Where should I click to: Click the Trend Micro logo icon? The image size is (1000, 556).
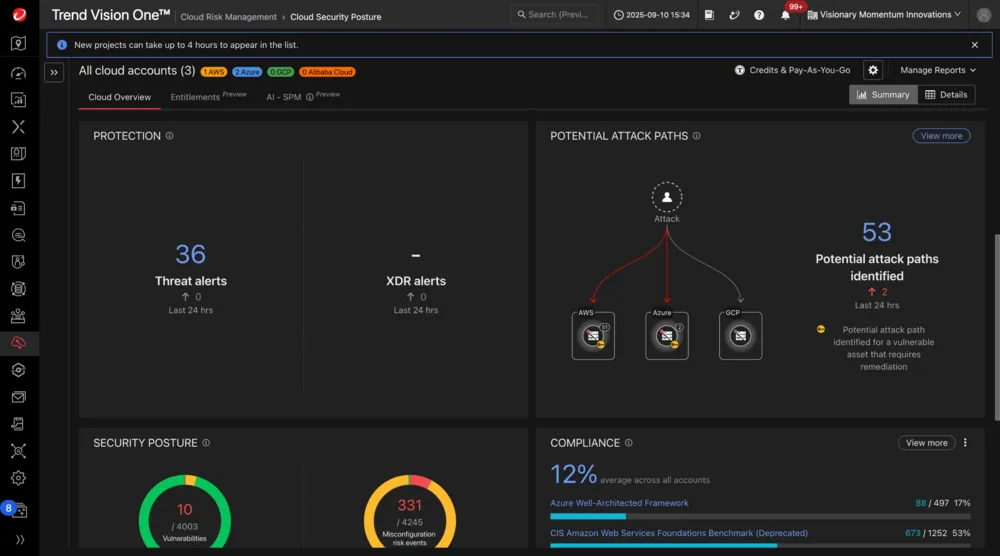click(18, 14)
